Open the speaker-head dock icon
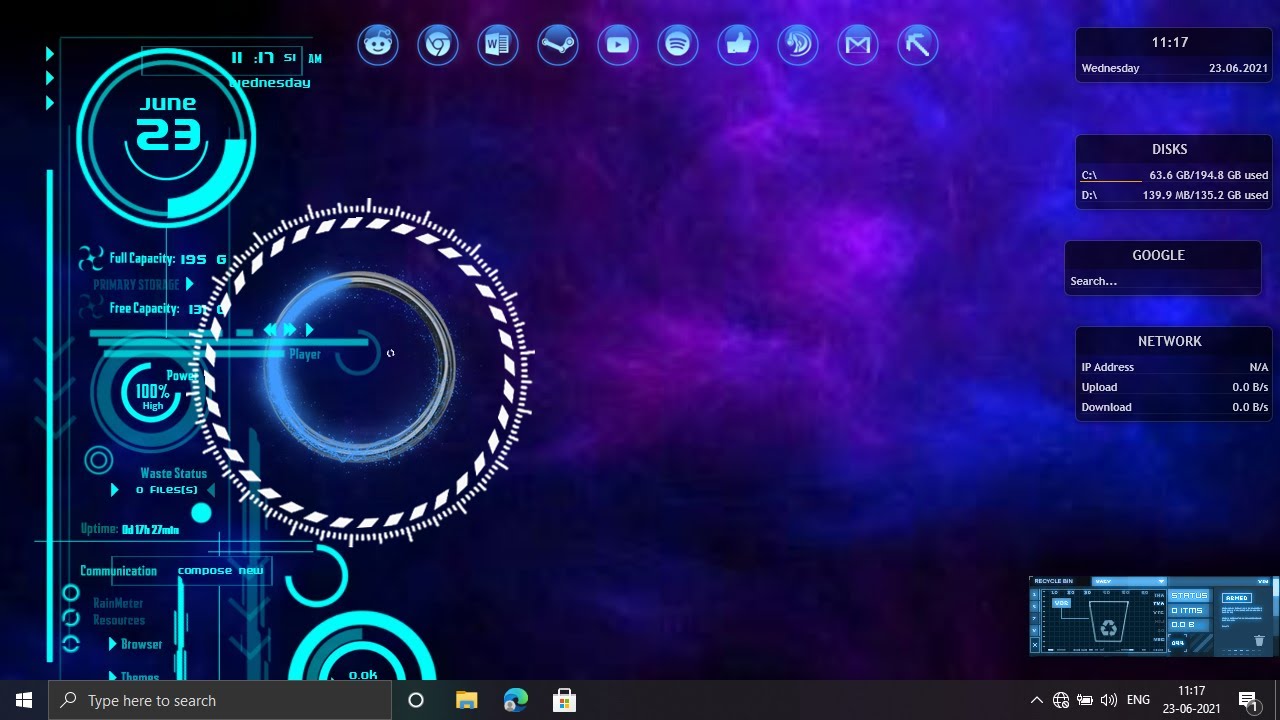This screenshot has height=720, width=1280. (798, 45)
